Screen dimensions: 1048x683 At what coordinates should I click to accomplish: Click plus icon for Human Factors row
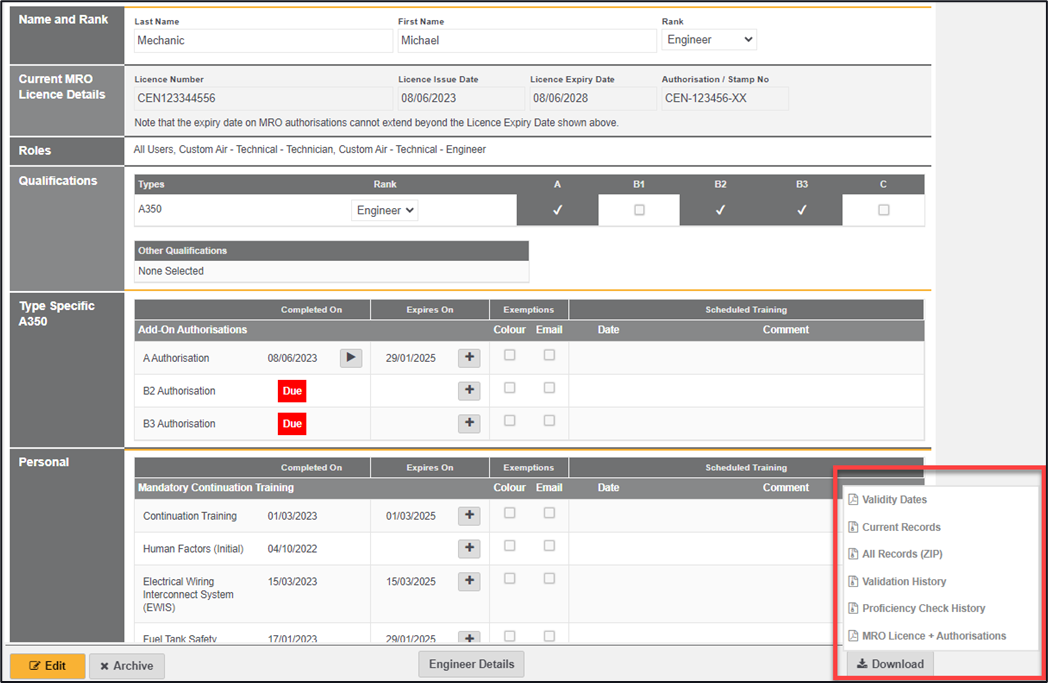pos(469,549)
